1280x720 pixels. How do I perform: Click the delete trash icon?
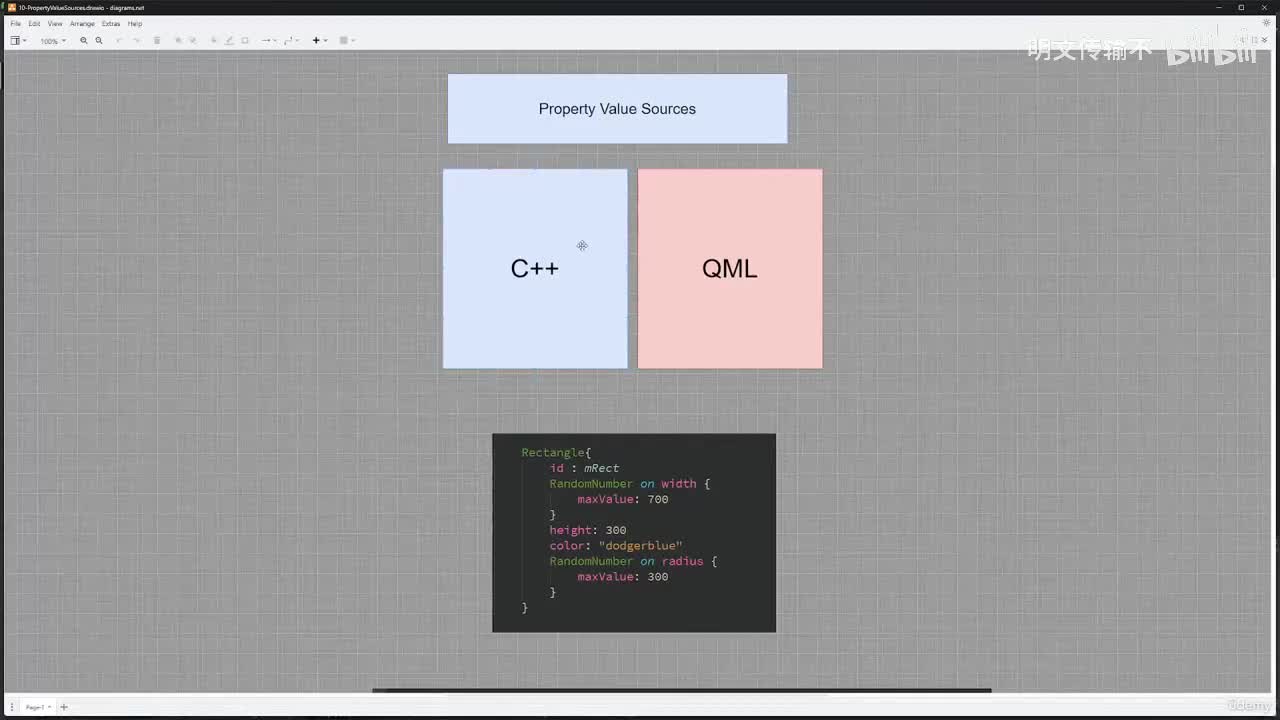(157, 41)
